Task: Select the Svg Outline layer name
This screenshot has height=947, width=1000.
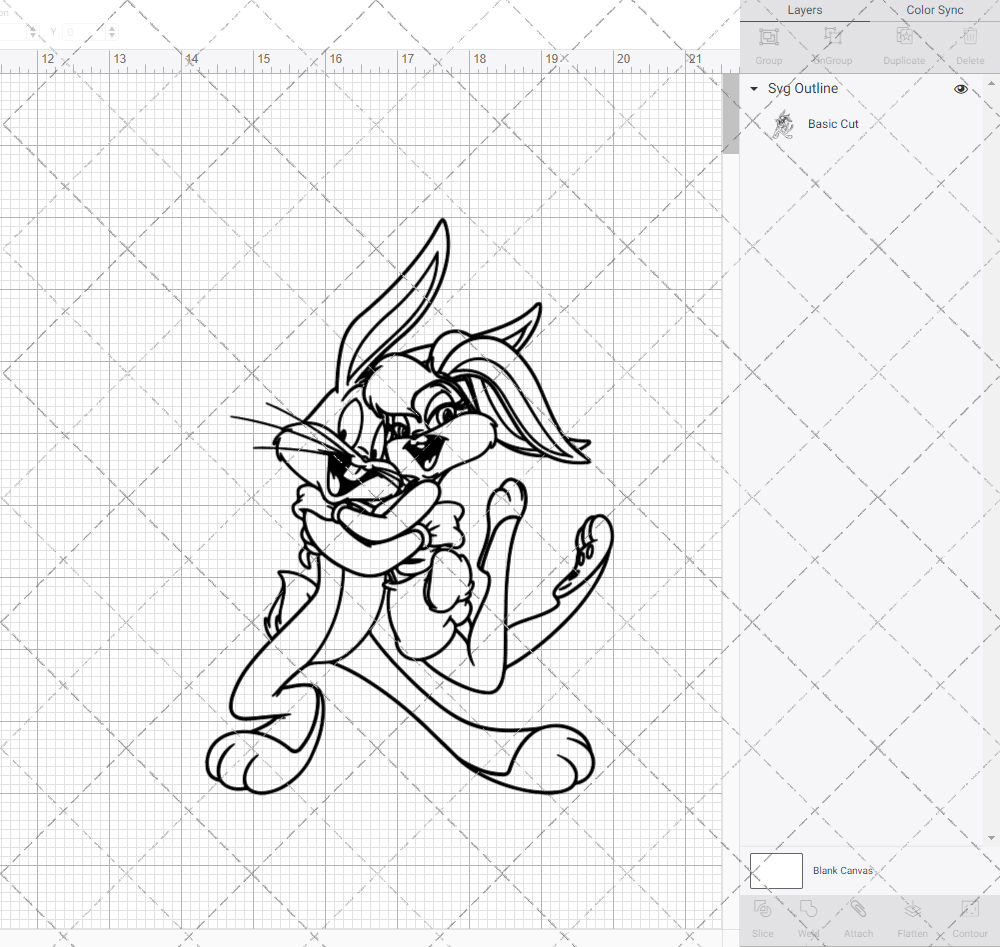Action: coord(802,89)
